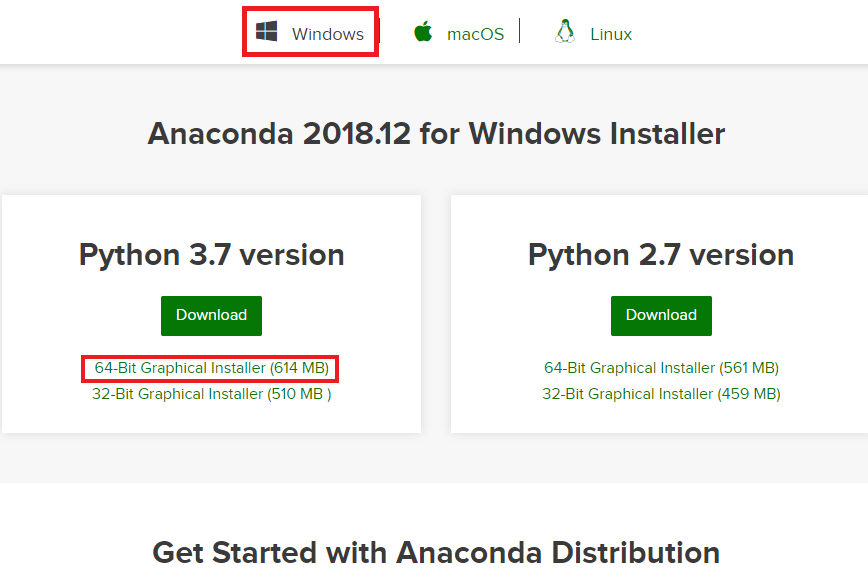
Task: Open 64-Bit Graphical Installer (614 MB) link
Action: pyautogui.click(x=211, y=368)
